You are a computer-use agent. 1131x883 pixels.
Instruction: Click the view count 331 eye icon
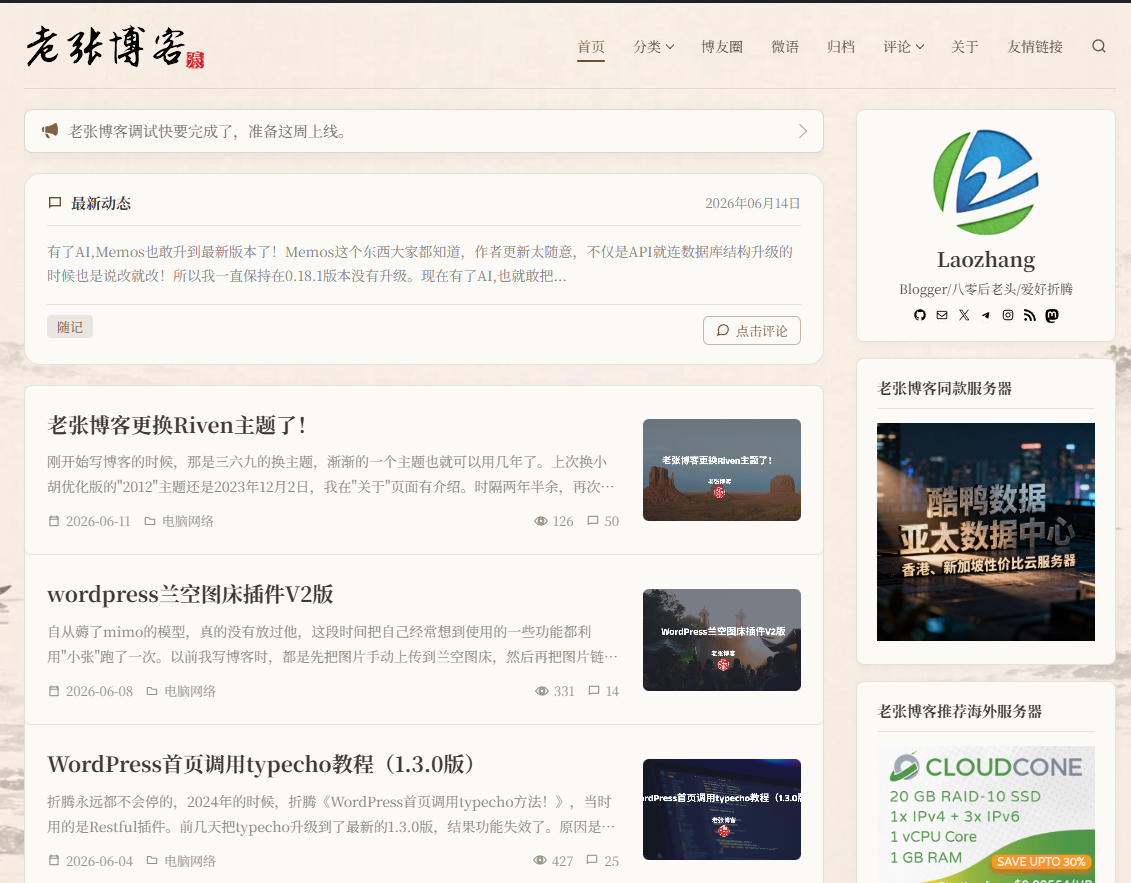pyautogui.click(x=542, y=691)
